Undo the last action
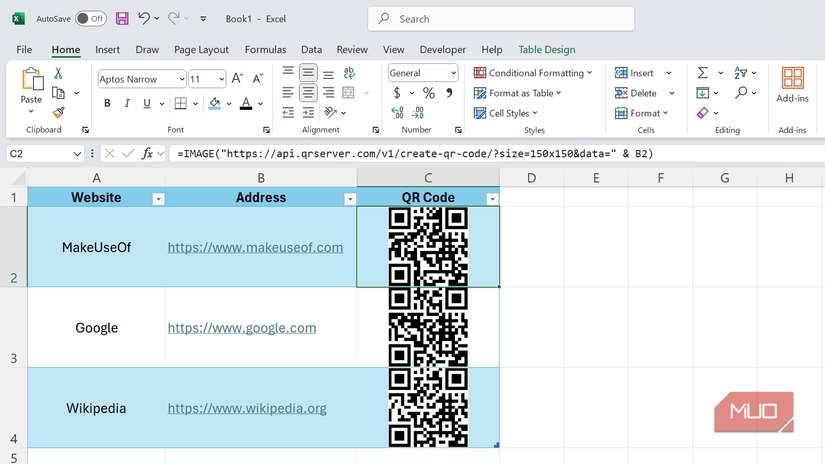Image resolution: width=825 pixels, height=464 pixels. tap(144, 18)
